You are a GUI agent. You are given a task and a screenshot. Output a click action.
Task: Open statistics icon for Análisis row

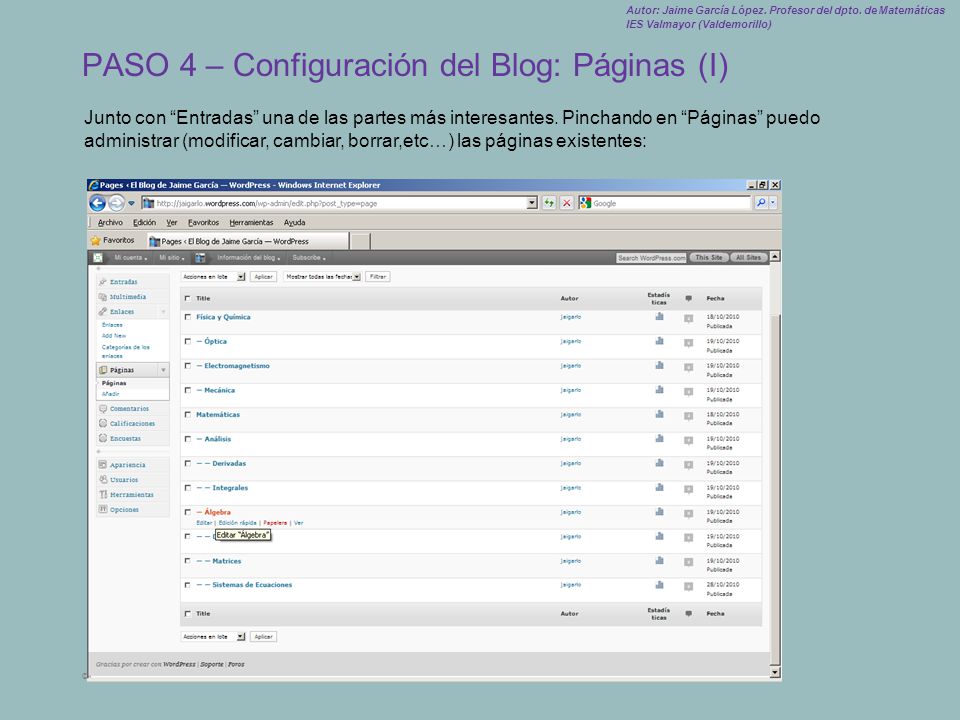click(659, 439)
